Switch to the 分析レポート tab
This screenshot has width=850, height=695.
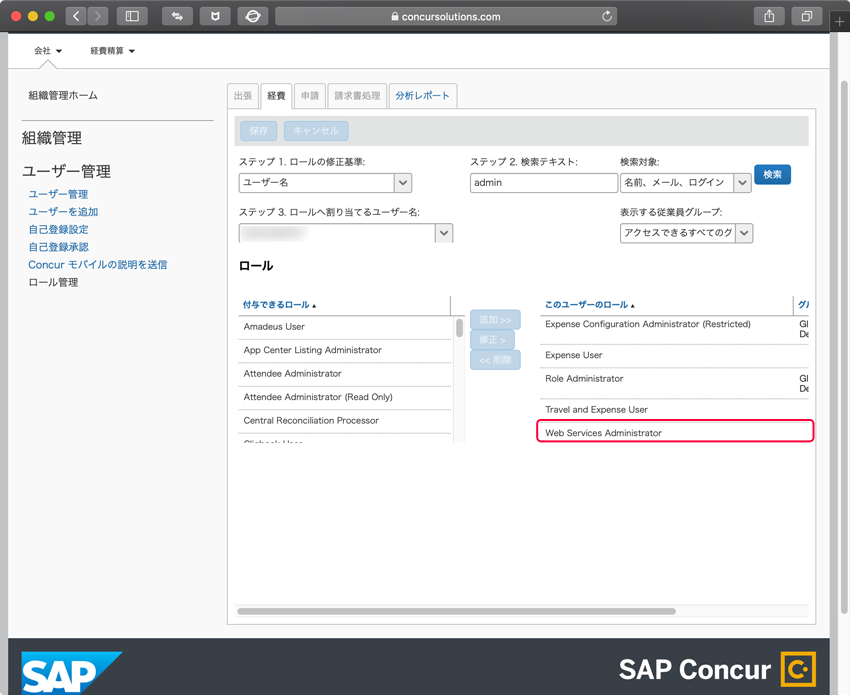pos(423,96)
